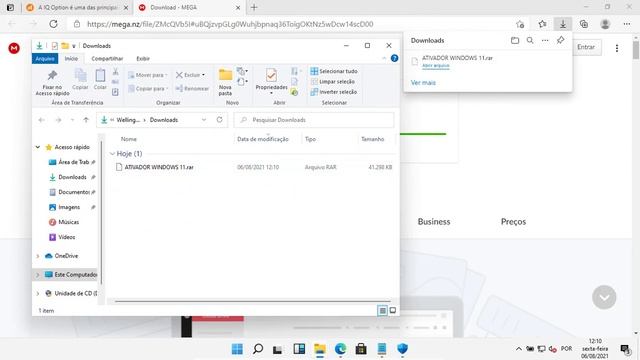Click the Entrar button on MEGA

[x=586, y=47]
